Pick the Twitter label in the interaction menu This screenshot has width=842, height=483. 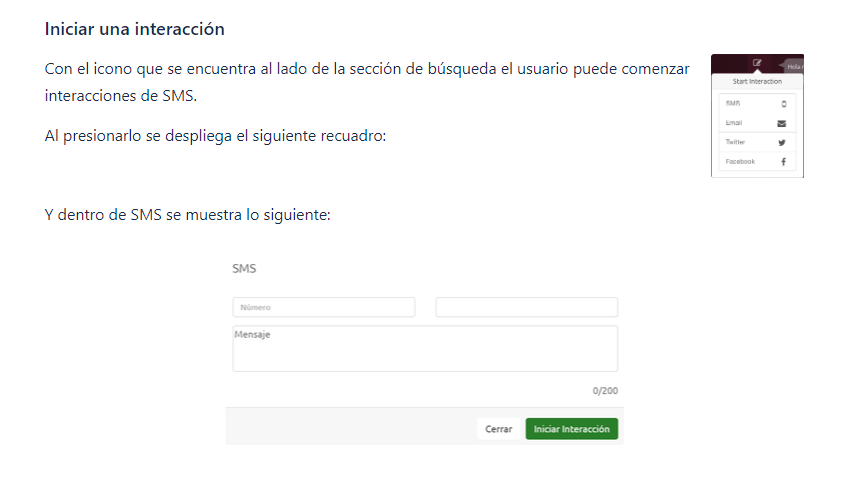[735, 142]
